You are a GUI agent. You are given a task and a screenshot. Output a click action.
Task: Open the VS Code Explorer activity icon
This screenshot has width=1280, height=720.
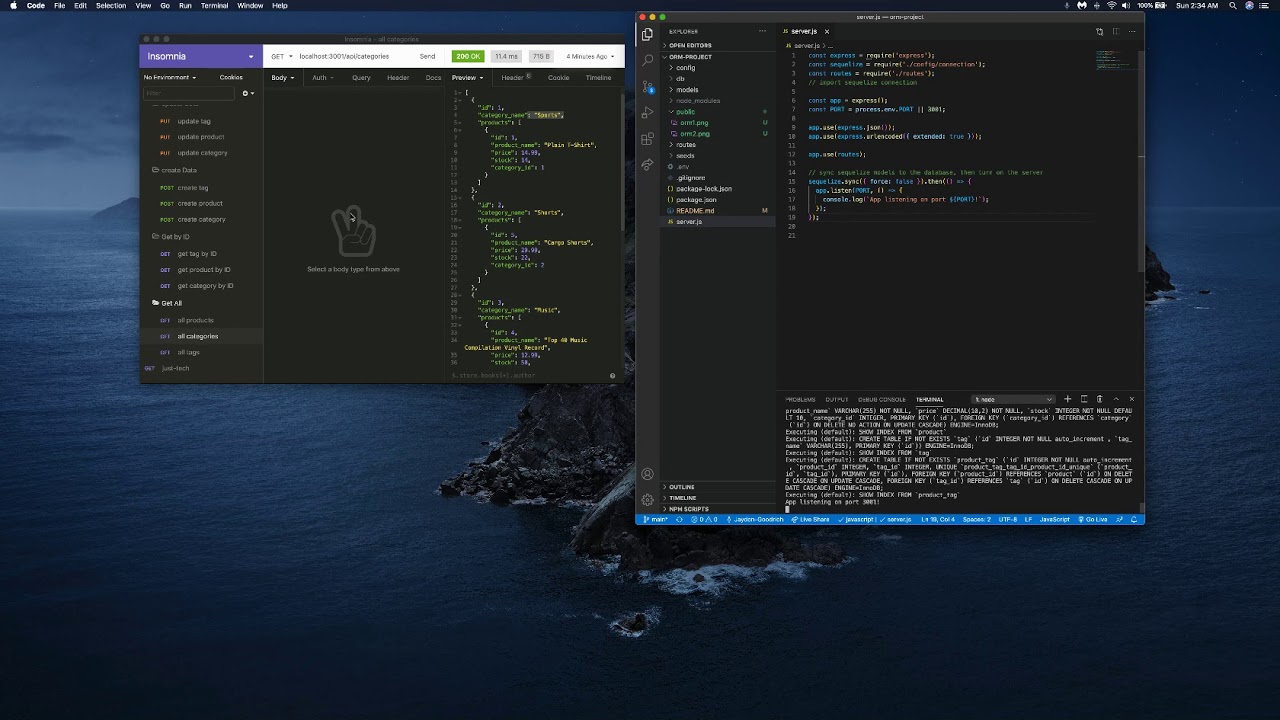(x=647, y=34)
